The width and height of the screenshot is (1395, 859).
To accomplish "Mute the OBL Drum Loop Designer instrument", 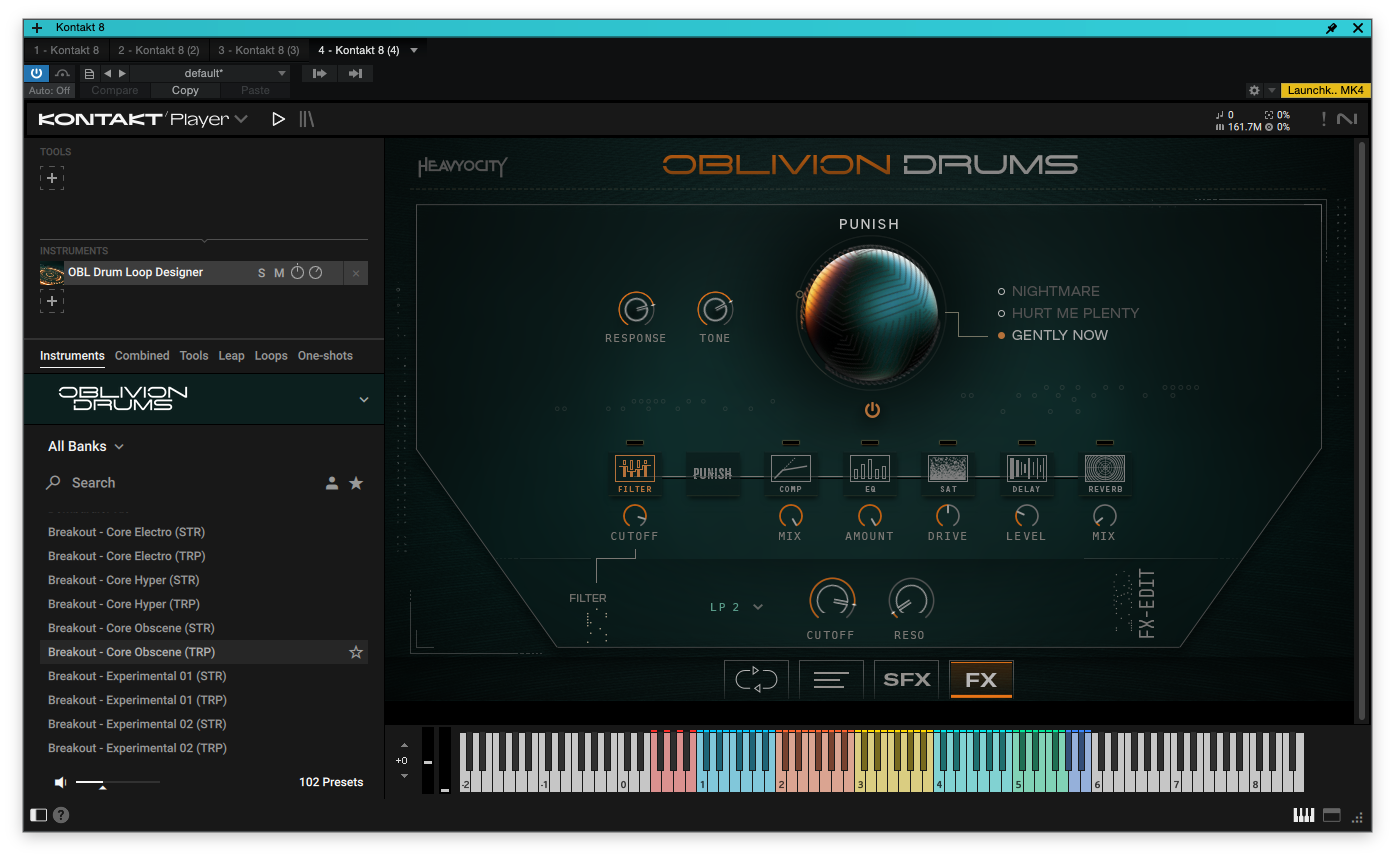I will coord(279,273).
